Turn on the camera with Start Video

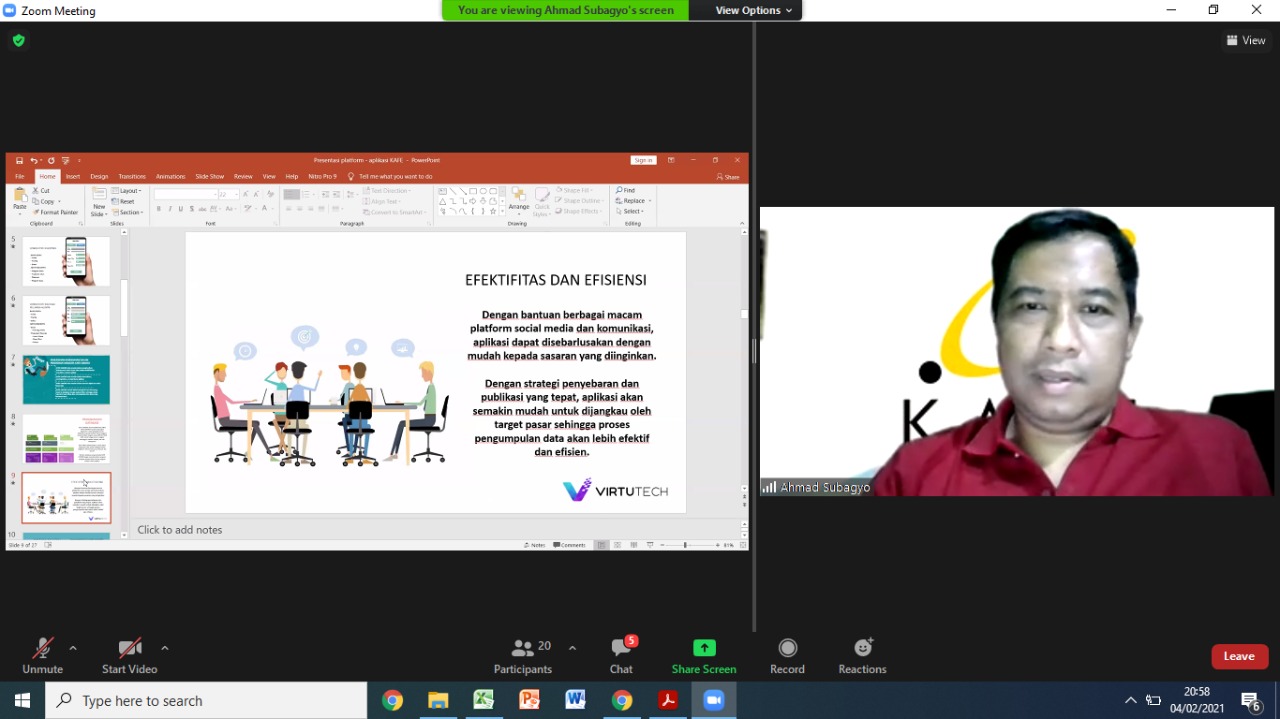click(x=129, y=655)
